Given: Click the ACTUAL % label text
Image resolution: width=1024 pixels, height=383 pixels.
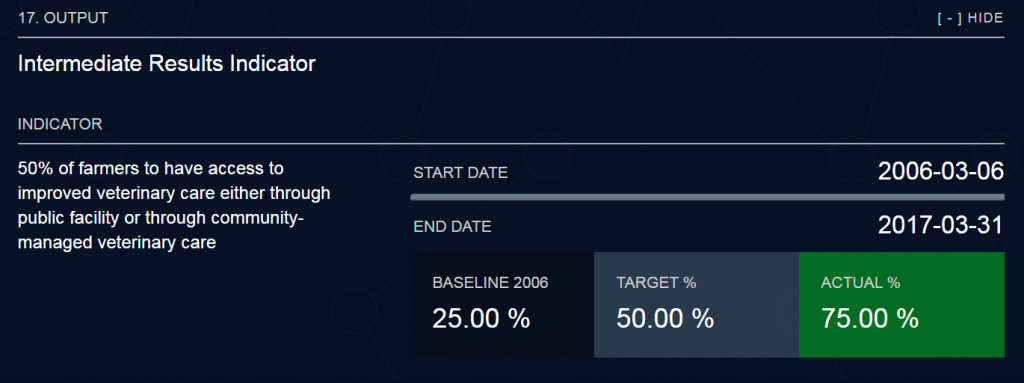Looking at the screenshot, I should pyautogui.click(x=861, y=283).
